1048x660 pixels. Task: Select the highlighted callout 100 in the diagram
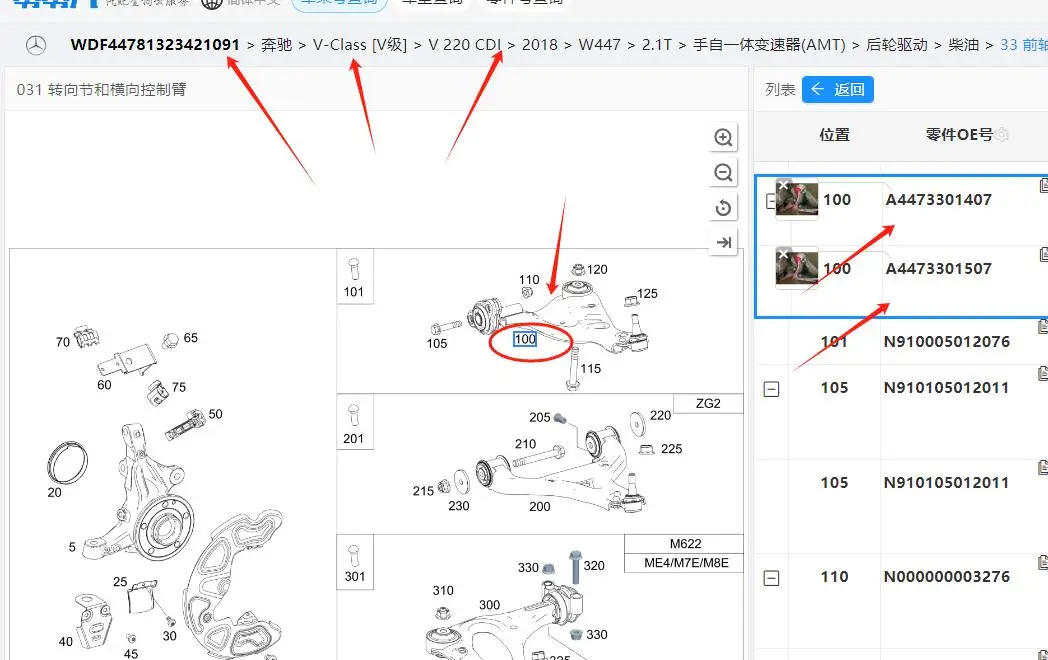(525, 339)
